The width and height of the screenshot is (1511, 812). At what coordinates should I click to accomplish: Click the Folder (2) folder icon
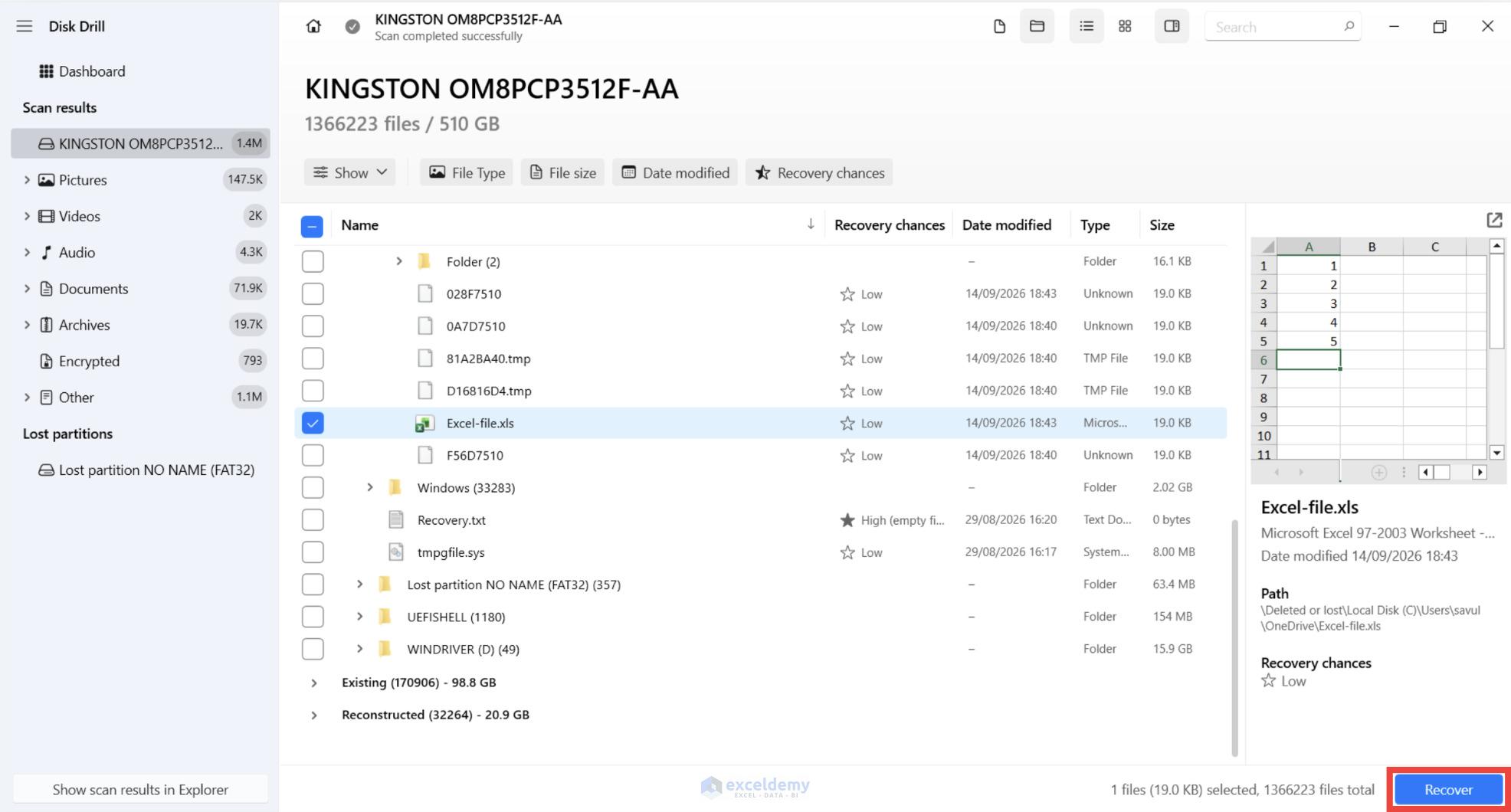pos(424,261)
